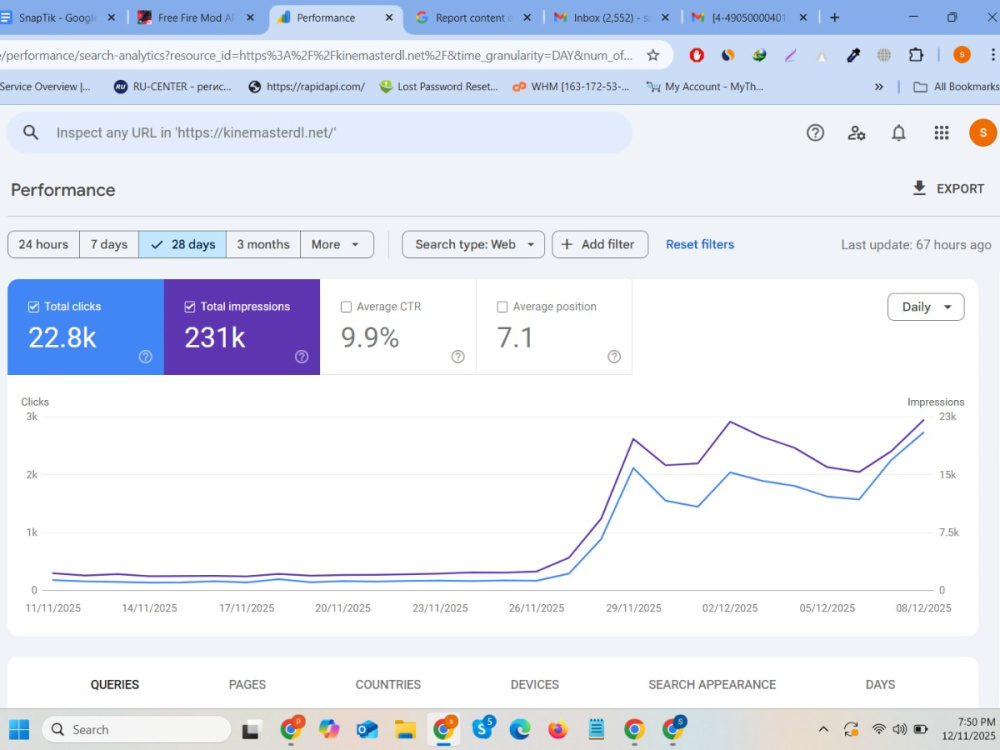This screenshot has height=750, width=1000.
Task: Open the Windows Start menu
Action: pyautogui.click(x=19, y=729)
